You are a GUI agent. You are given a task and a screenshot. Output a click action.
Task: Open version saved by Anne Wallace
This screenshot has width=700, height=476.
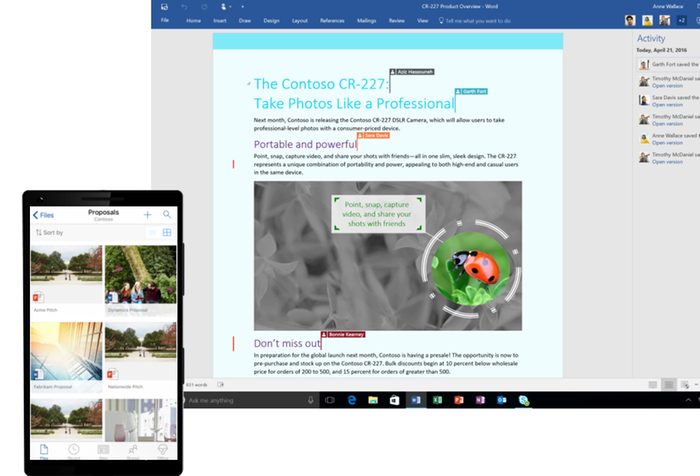[x=667, y=143]
